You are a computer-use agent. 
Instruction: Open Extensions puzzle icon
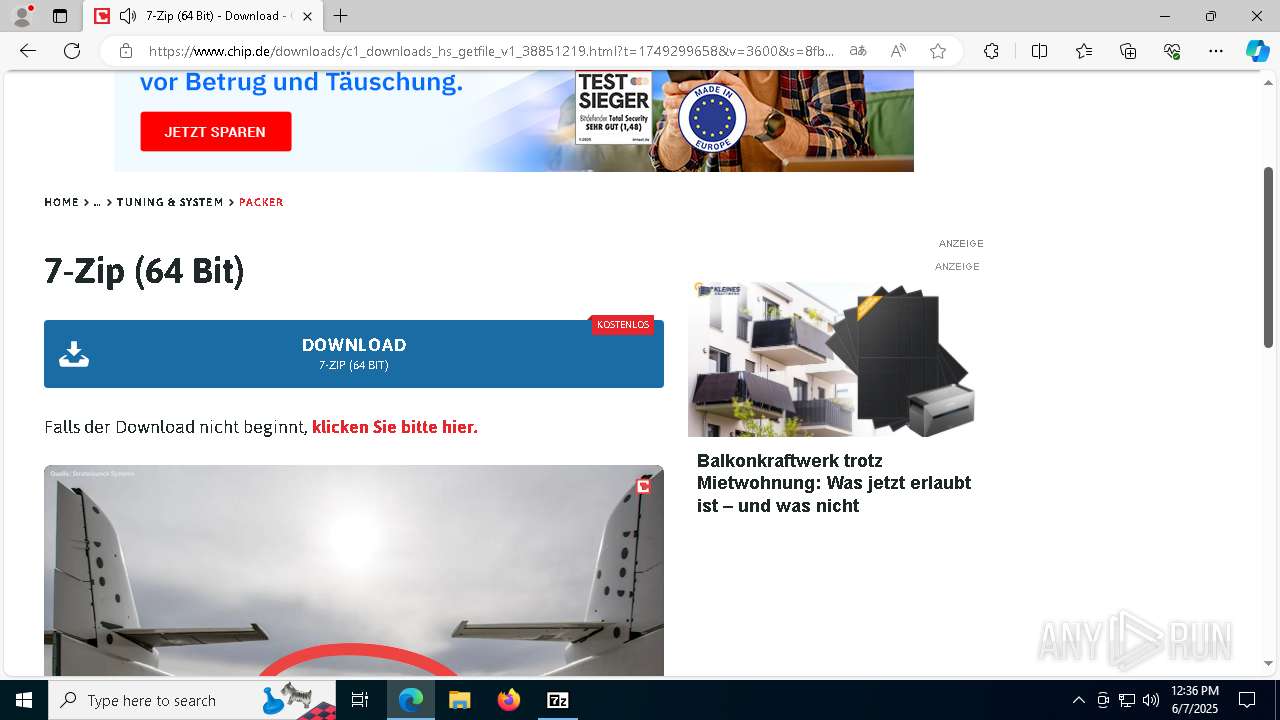[x=991, y=51]
